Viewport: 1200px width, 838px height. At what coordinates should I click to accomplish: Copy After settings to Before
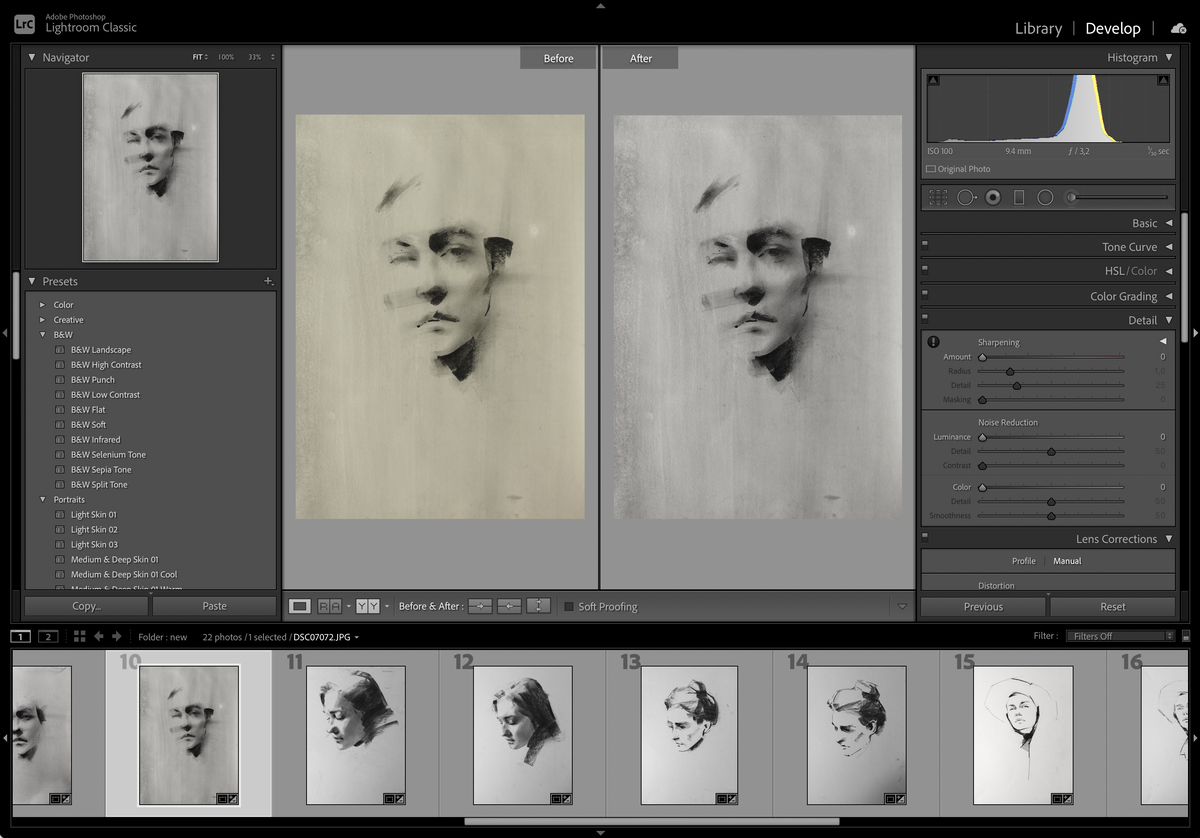coord(509,606)
